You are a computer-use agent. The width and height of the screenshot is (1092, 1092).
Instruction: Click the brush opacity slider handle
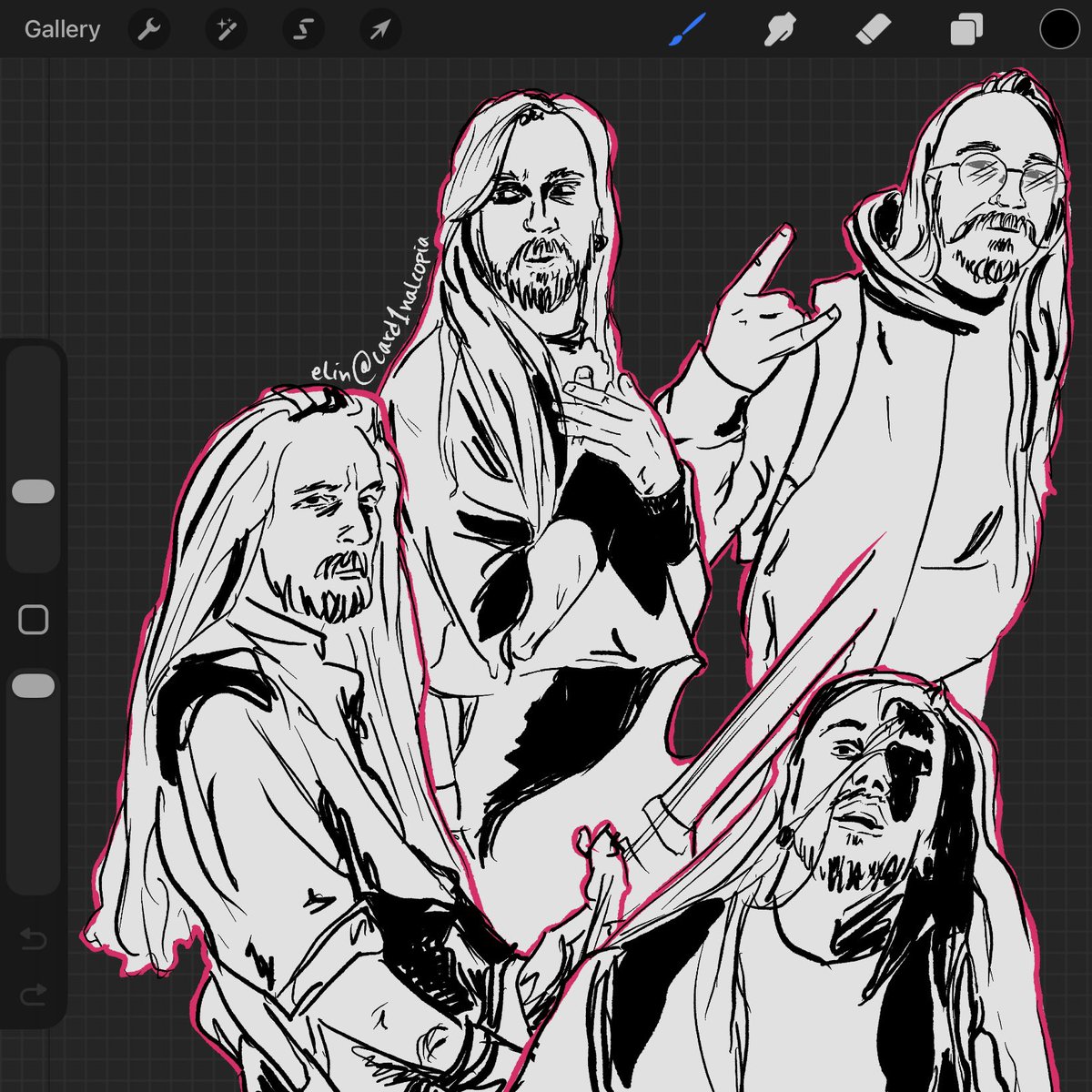pos(34,685)
